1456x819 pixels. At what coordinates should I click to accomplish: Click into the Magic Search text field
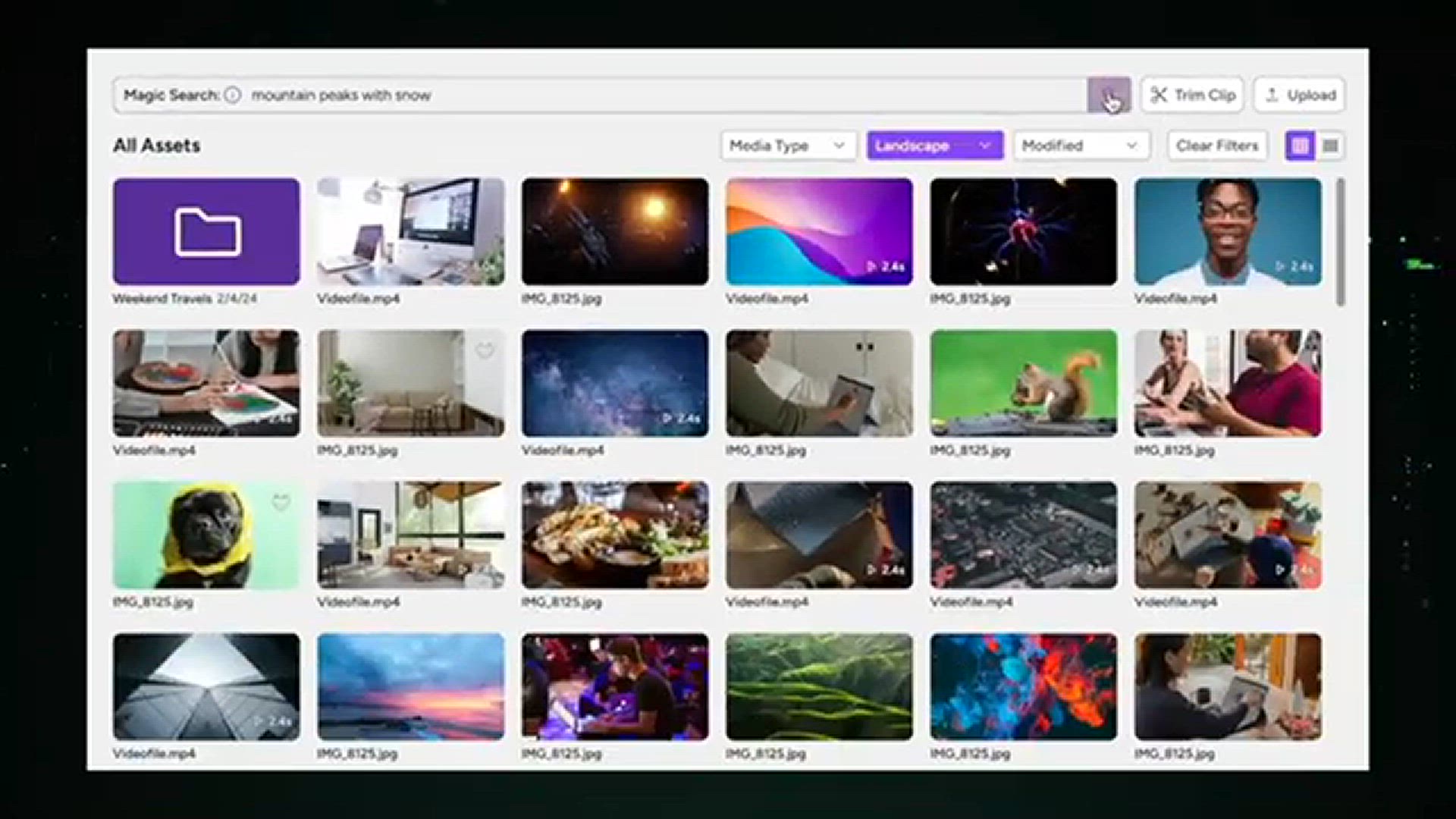point(667,96)
